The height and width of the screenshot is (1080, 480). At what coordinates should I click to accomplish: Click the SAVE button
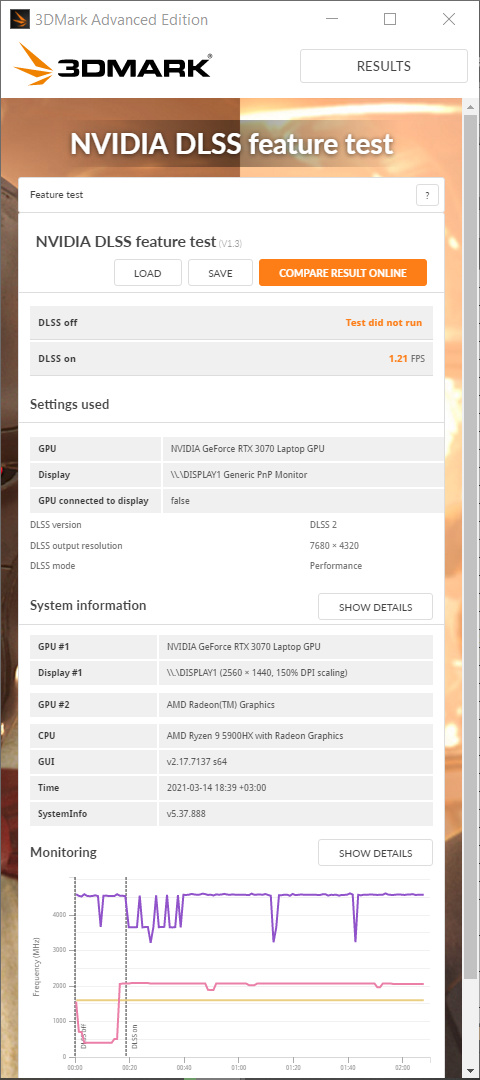pos(220,273)
